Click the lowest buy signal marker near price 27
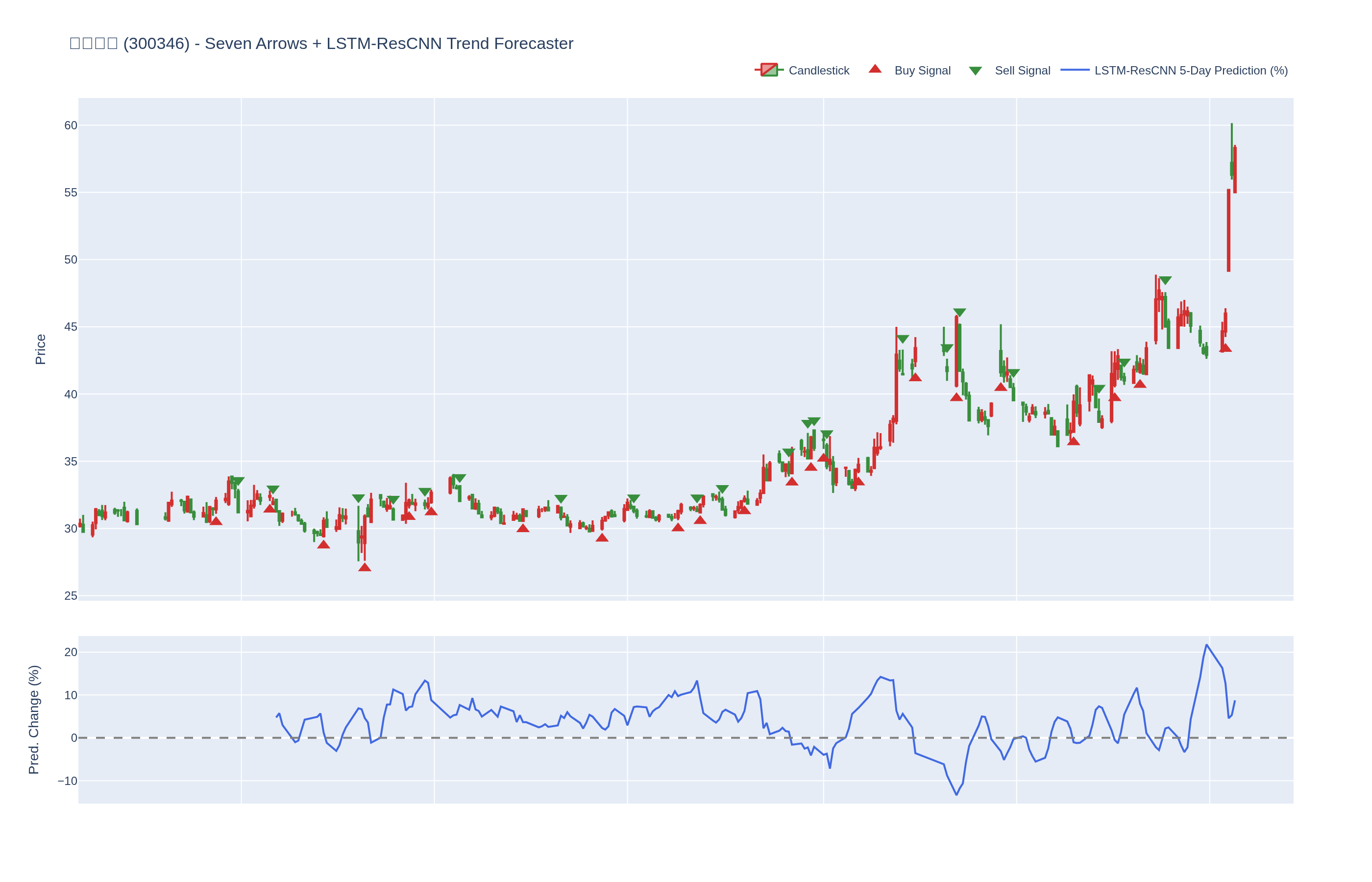Viewport: 1372px width, 882px height. click(x=365, y=567)
